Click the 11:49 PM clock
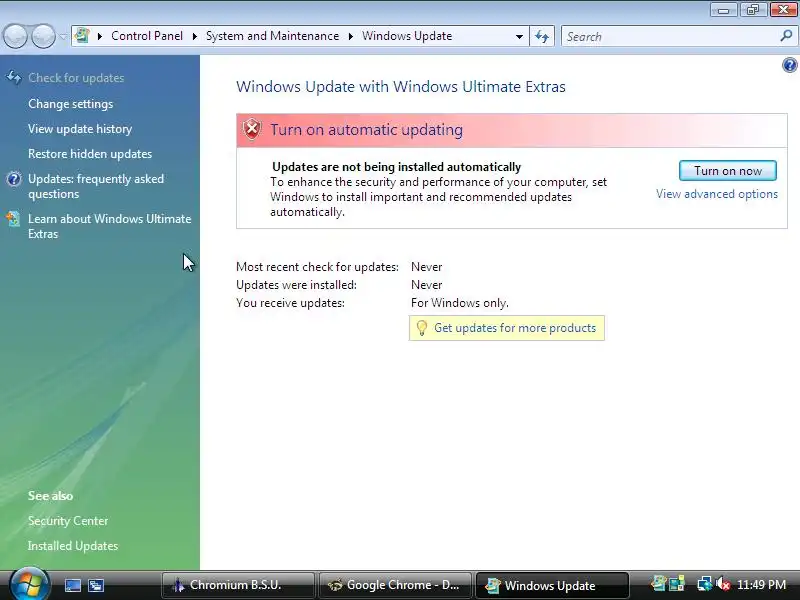 tap(762, 584)
